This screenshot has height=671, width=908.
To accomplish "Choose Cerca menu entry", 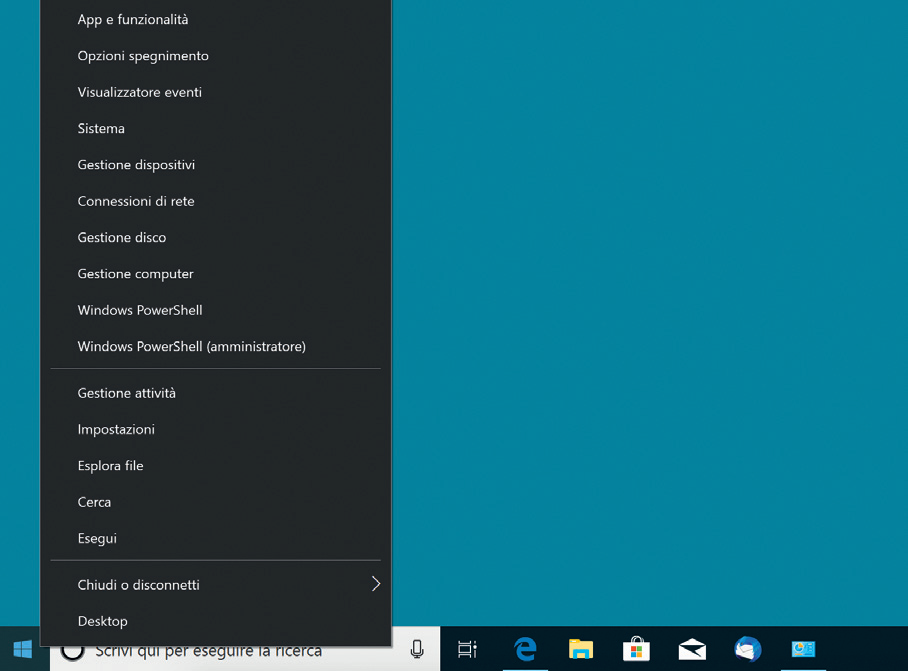I will click(x=215, y=503).
